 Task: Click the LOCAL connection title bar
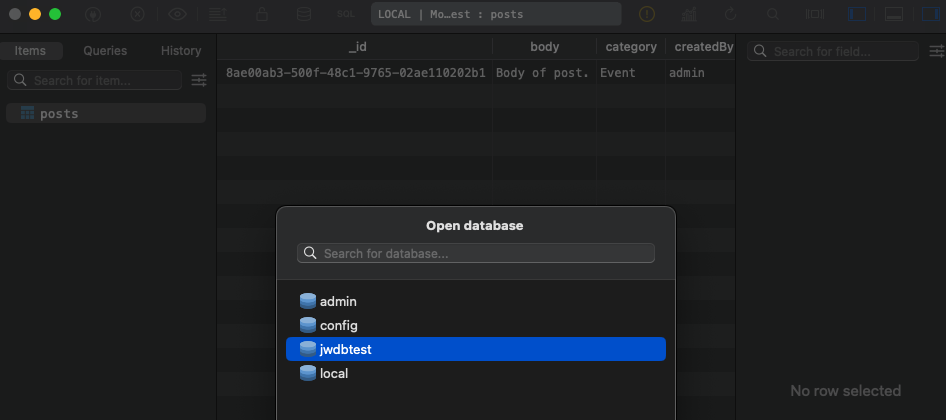point(496,14)
